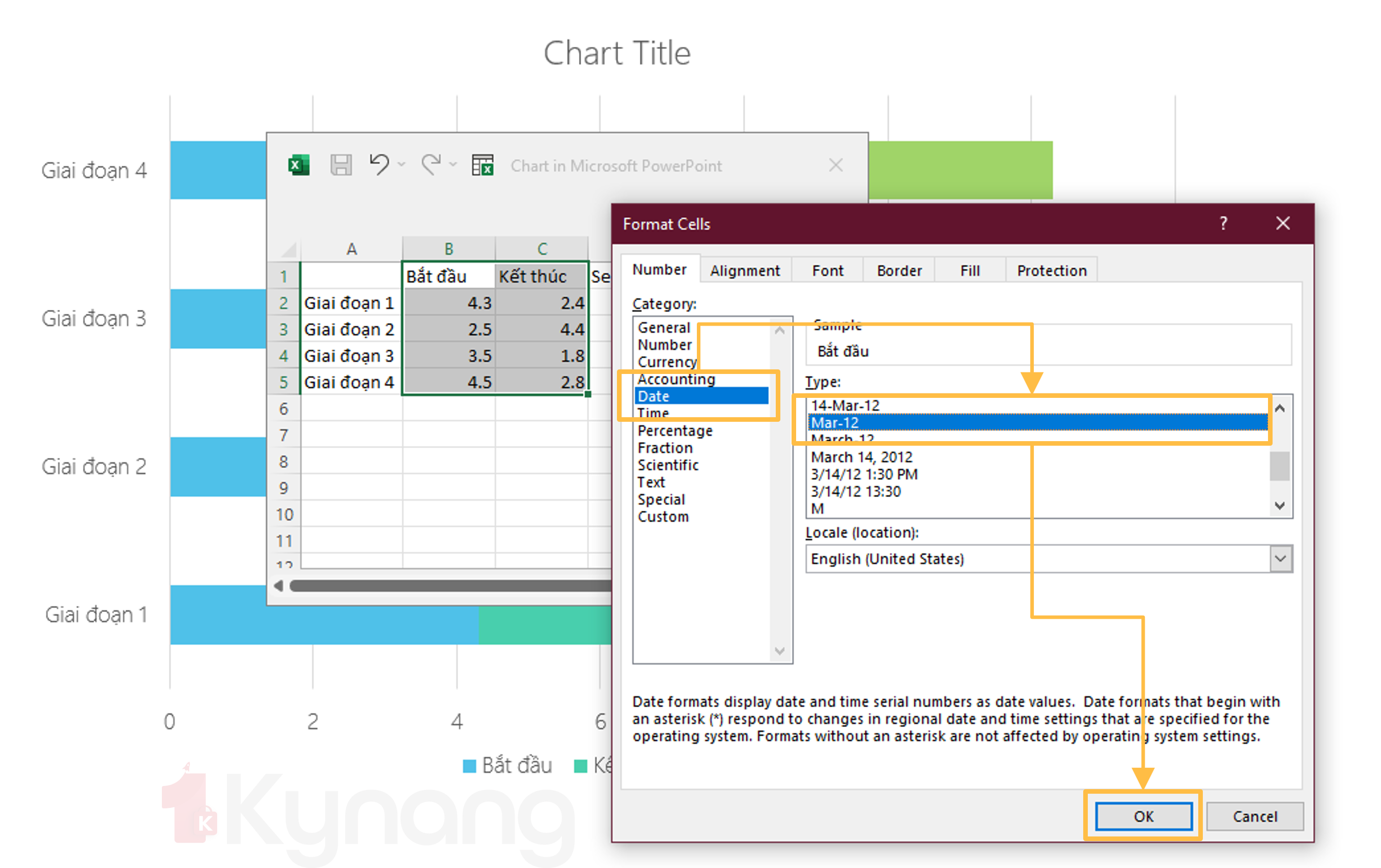1381x868 pixels.
Task: Undo the last action in chart sheet
Action: pyautogui.click(x=379, y=165)
